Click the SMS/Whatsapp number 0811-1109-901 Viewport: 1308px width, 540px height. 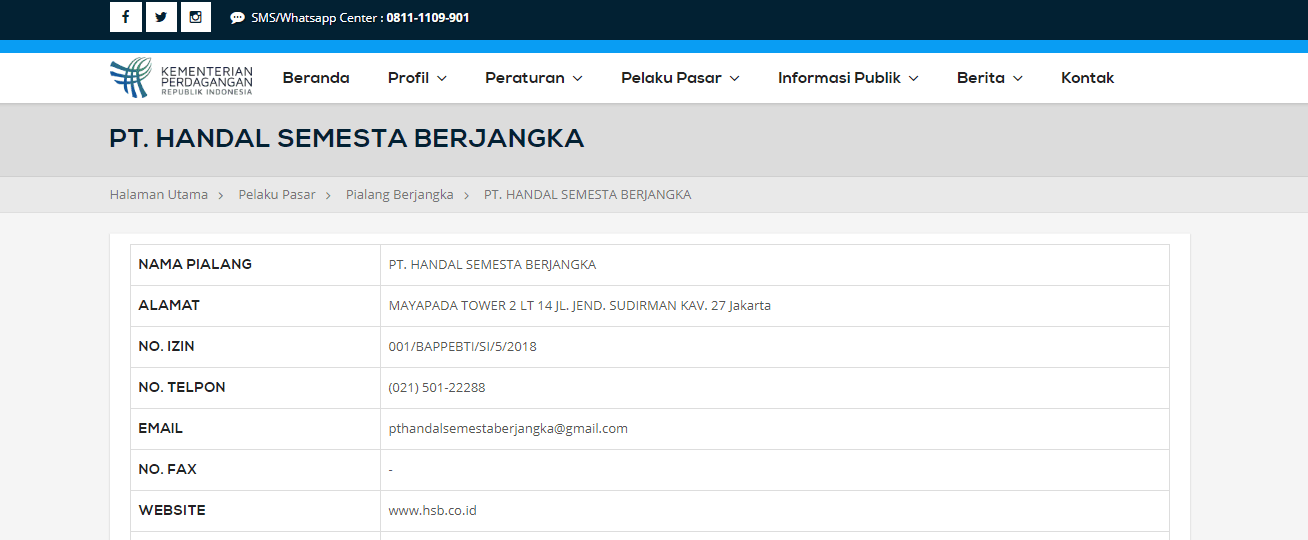point(427,18)
